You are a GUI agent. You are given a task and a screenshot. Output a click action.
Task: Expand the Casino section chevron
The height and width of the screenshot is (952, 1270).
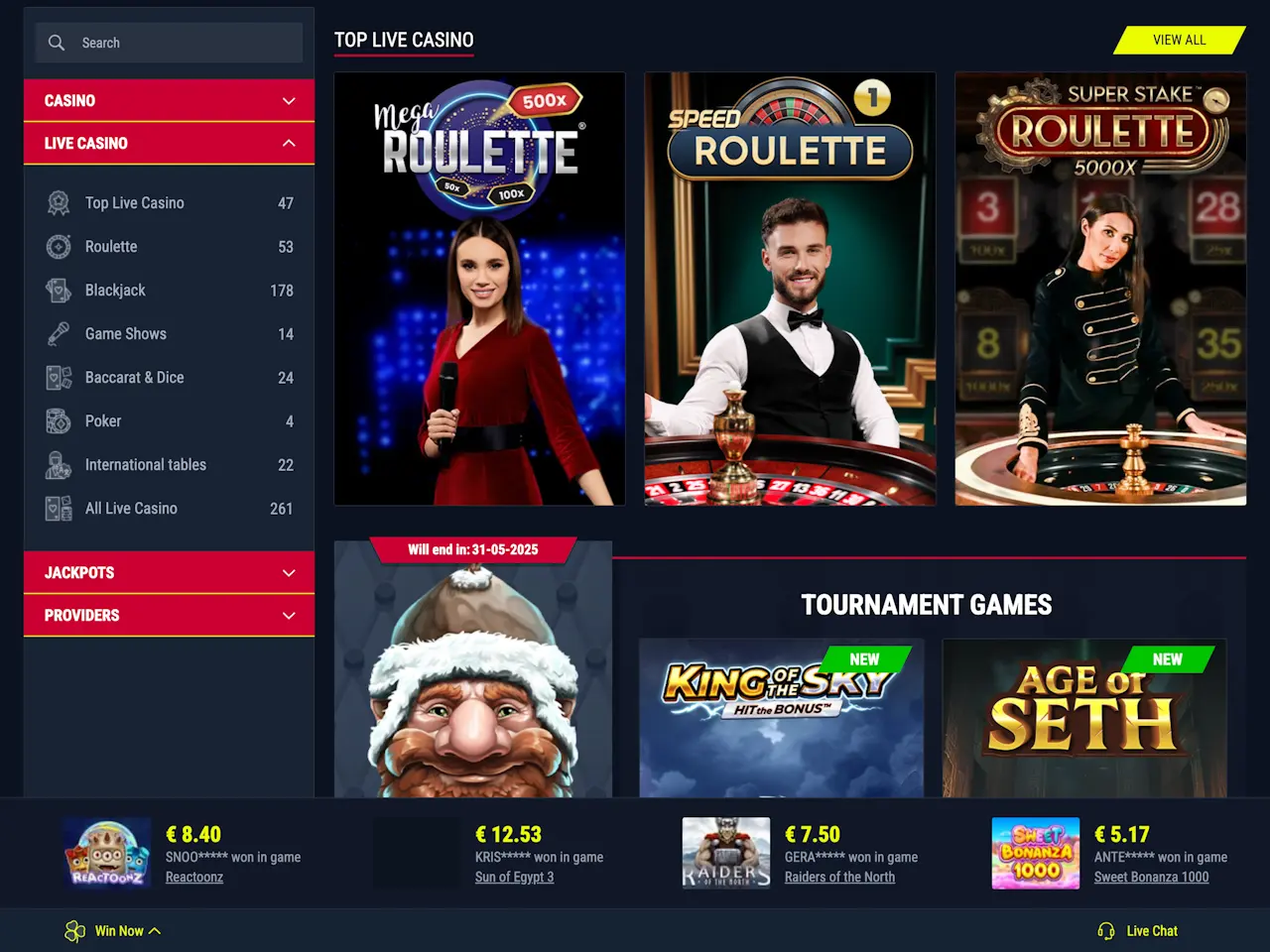click(289, 101)
